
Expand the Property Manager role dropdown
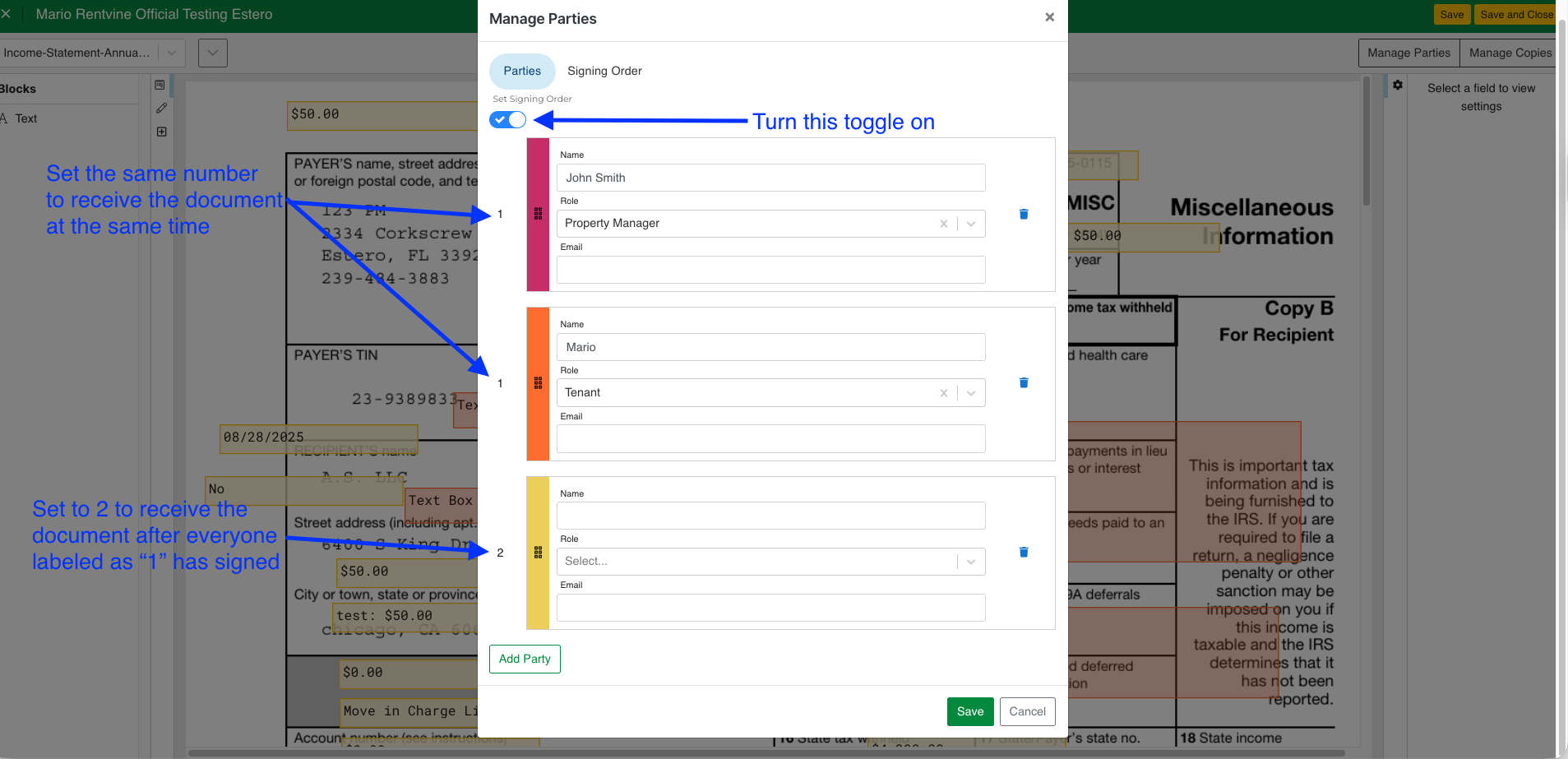[971, 224]
